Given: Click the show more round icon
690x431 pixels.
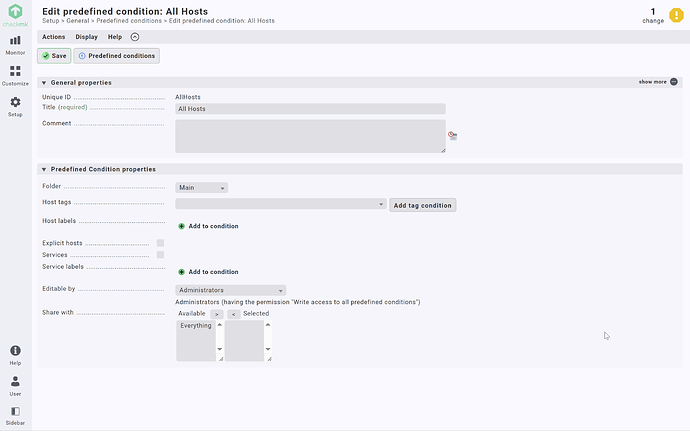Looking at the screenshot, I should (x=674, y=82).
